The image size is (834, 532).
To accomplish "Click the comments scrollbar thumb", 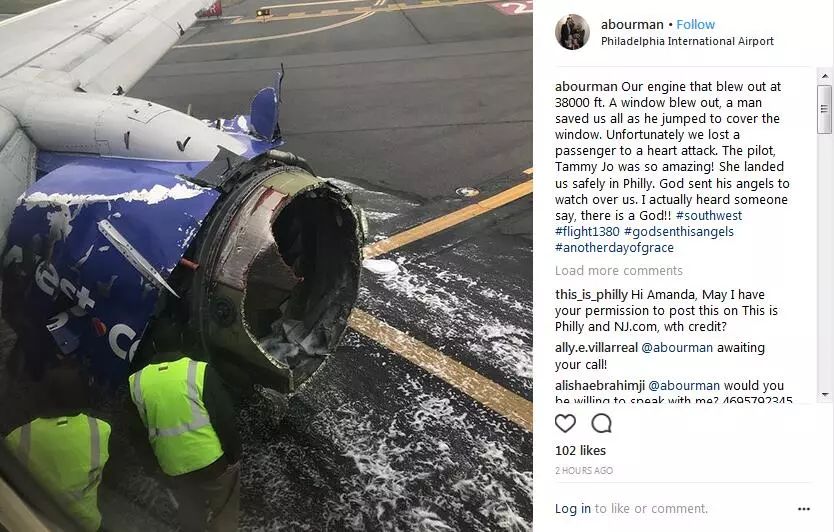I will click(x=825, y=109).
